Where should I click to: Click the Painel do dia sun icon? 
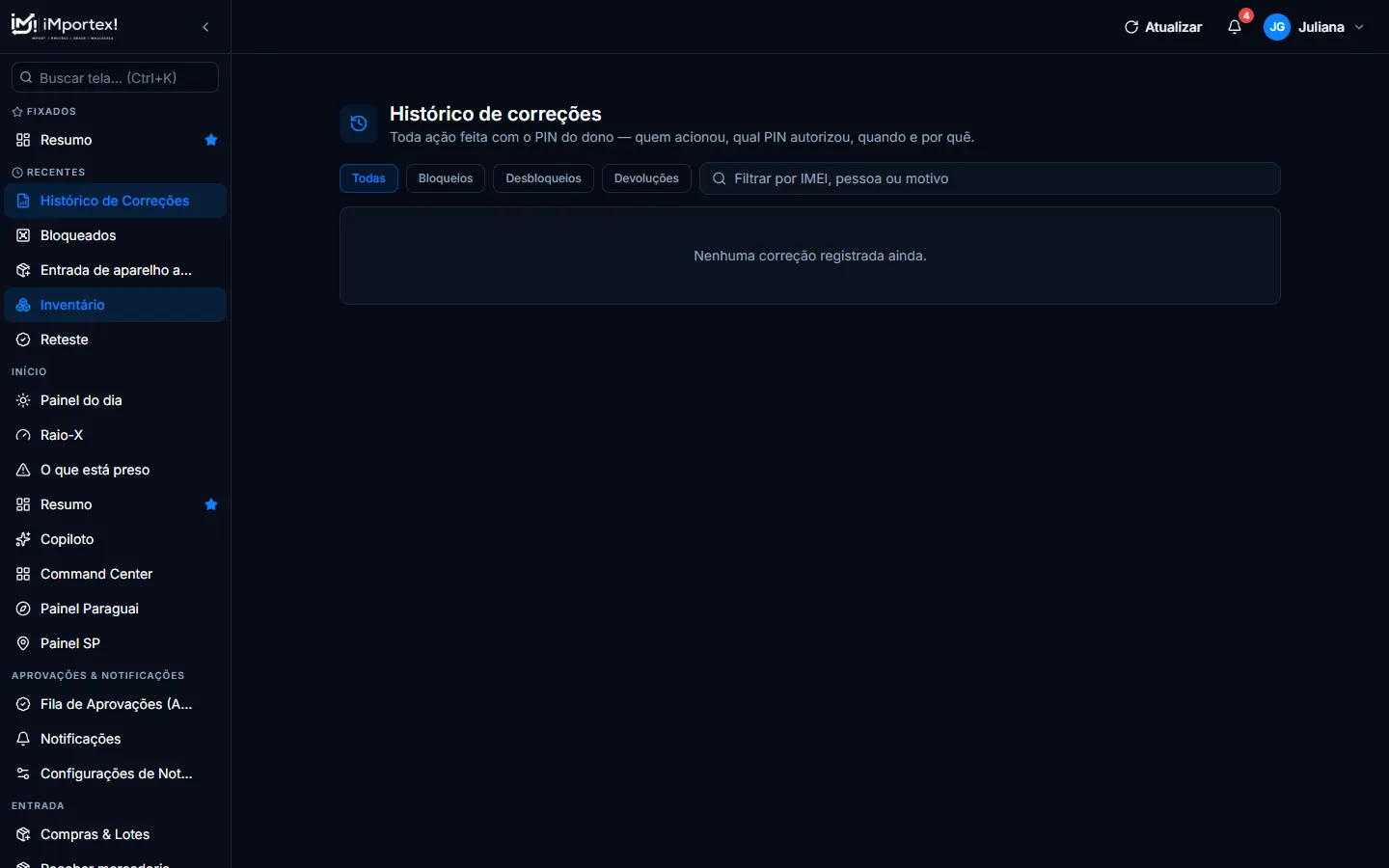point(23,400)
